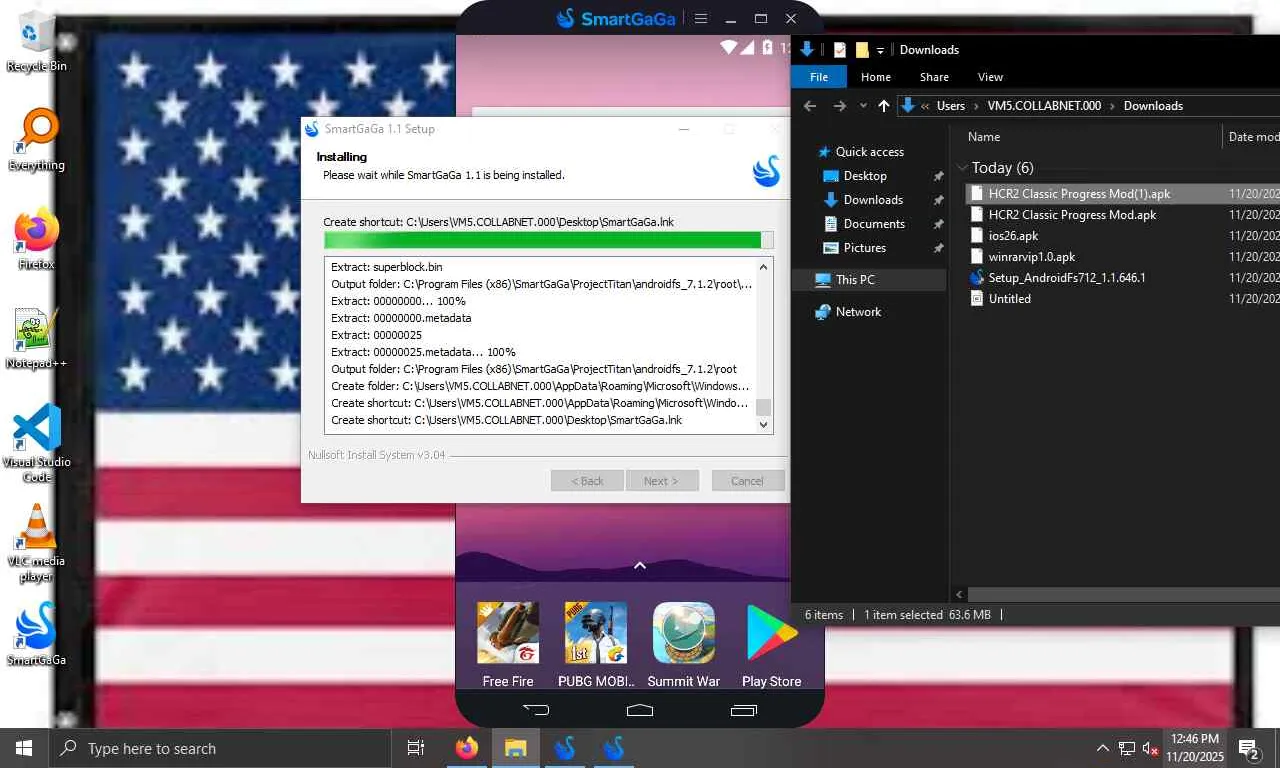Select the Visual Studio Code desktop shortcut

click(37, 443)
